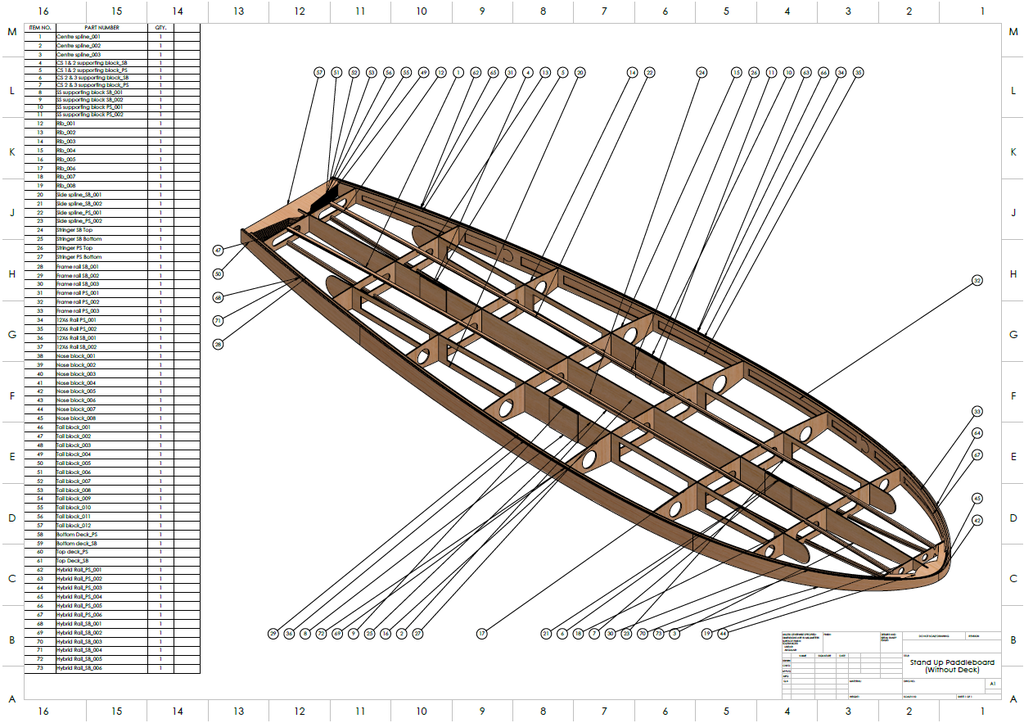Viewport: 1024px width, 723px height.
Task: Click the Hybrid Rail_SB_006 last row
Action: pos(82,667)
